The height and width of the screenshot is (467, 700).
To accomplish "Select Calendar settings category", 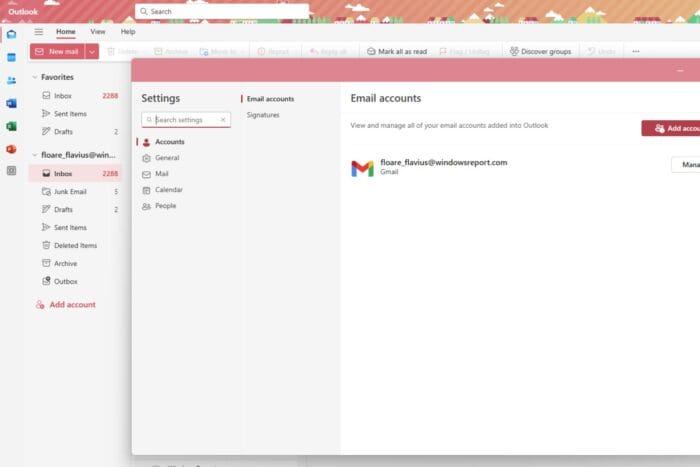I will [162, 190].
